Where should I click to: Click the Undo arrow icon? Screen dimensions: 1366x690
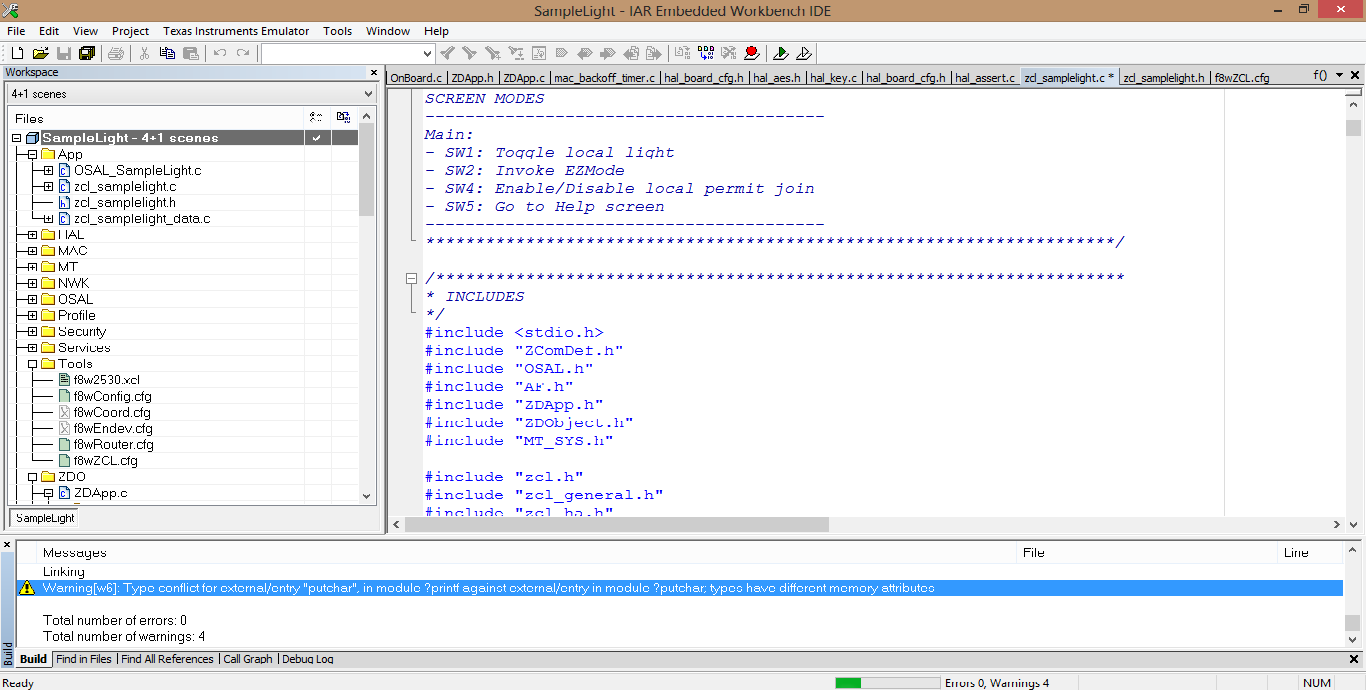[220, 53]
